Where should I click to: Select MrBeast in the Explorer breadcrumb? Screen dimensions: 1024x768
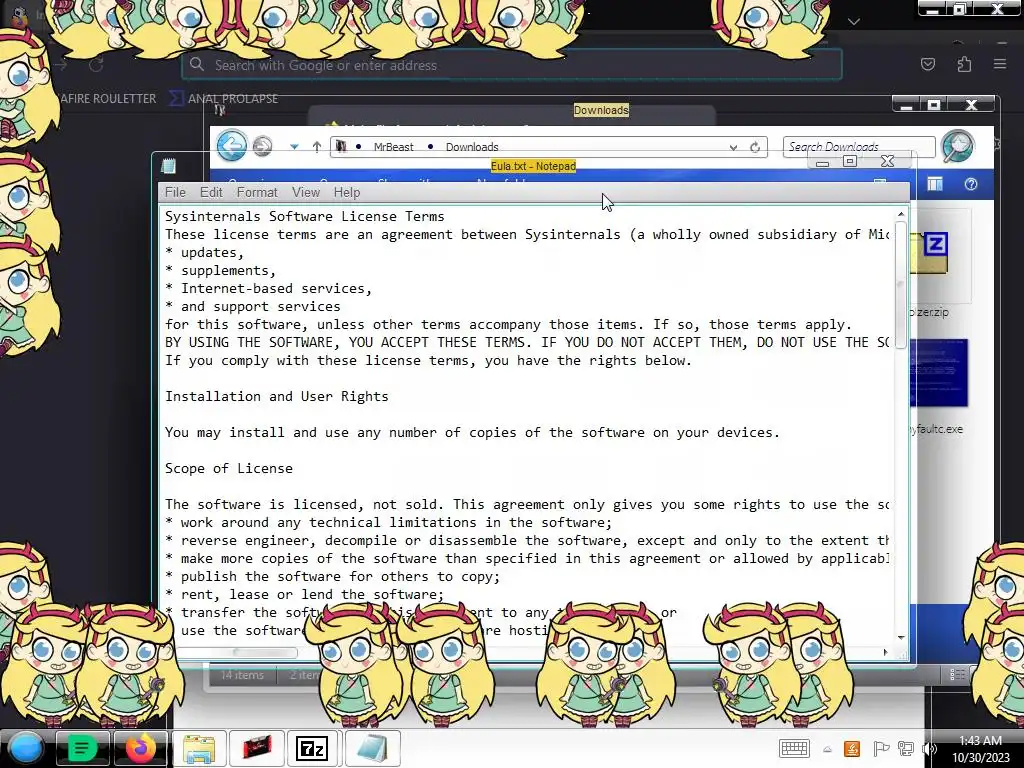coord(393,147)
